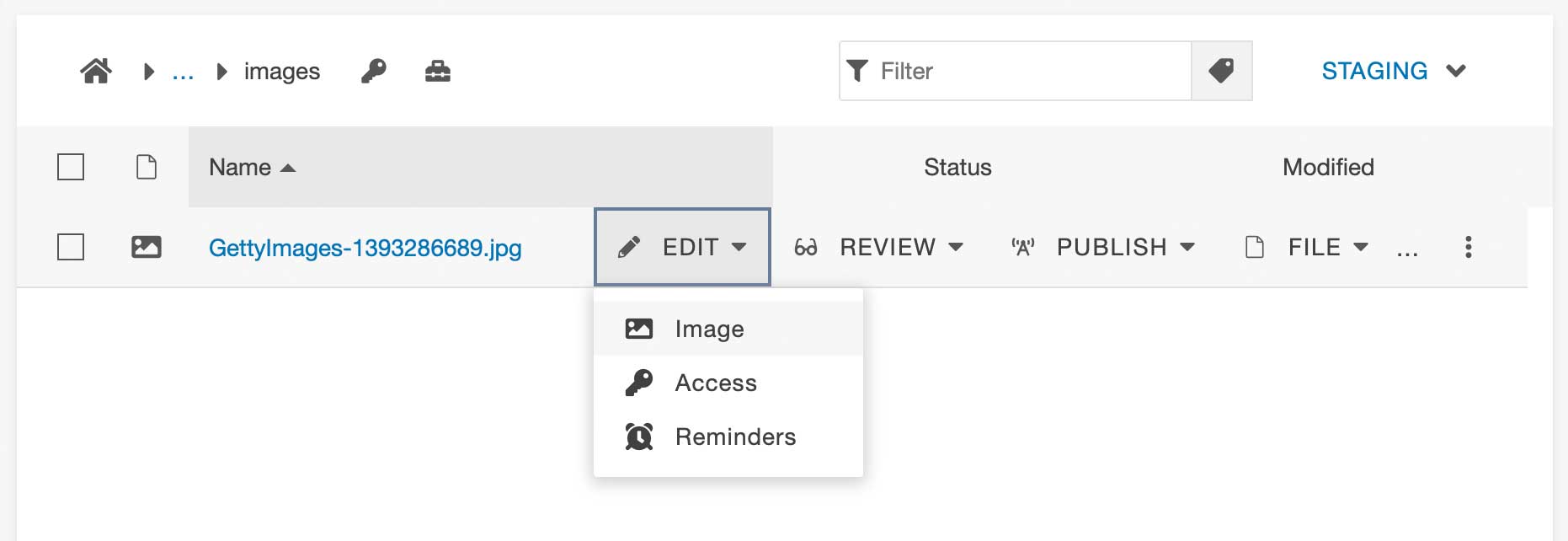This screenshot has height=541, width=1568.
Task: Click the images breadcrumb link
Action: (281, 72)
